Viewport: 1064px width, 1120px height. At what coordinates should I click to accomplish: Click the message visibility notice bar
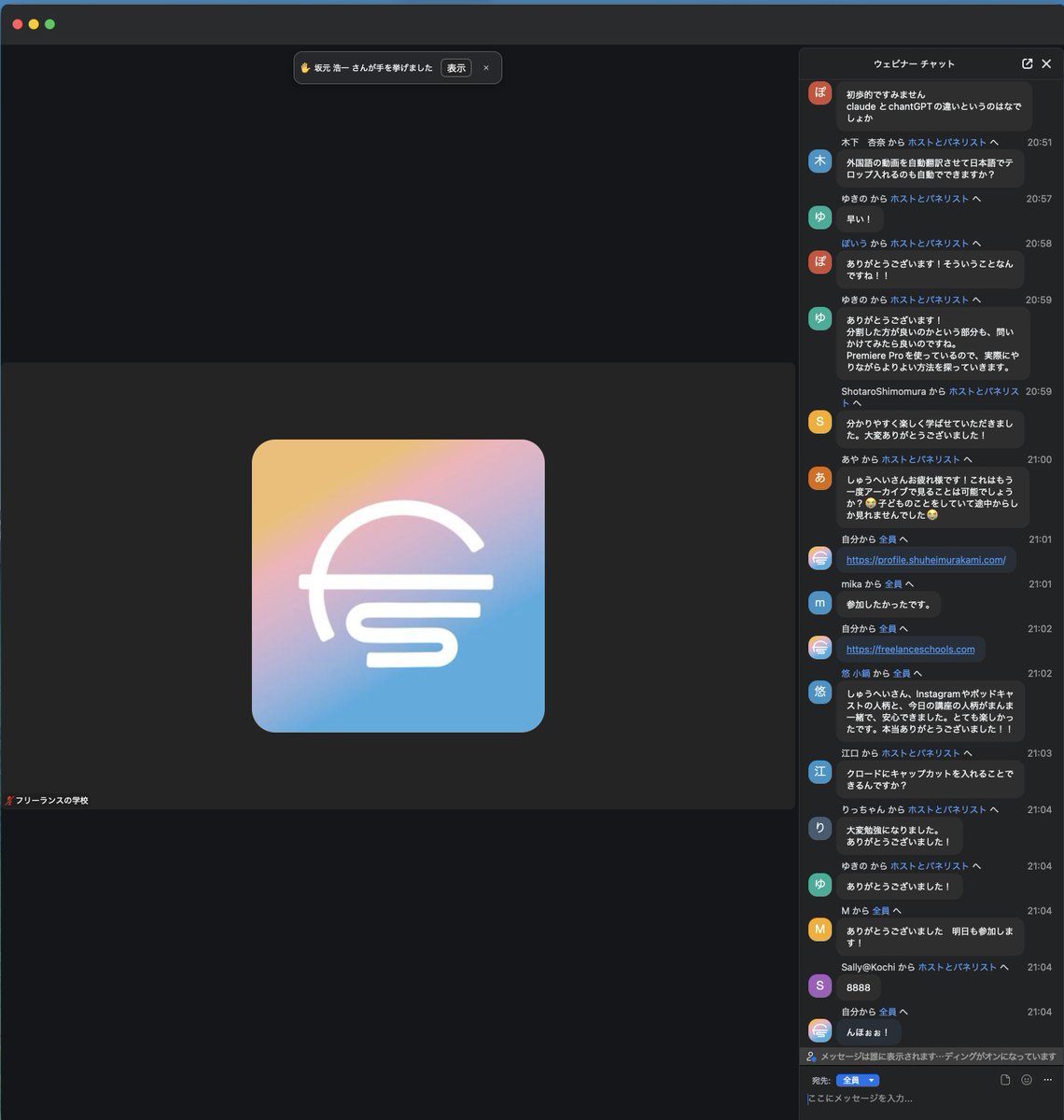pyautogui.click(x=931, y=1057)
